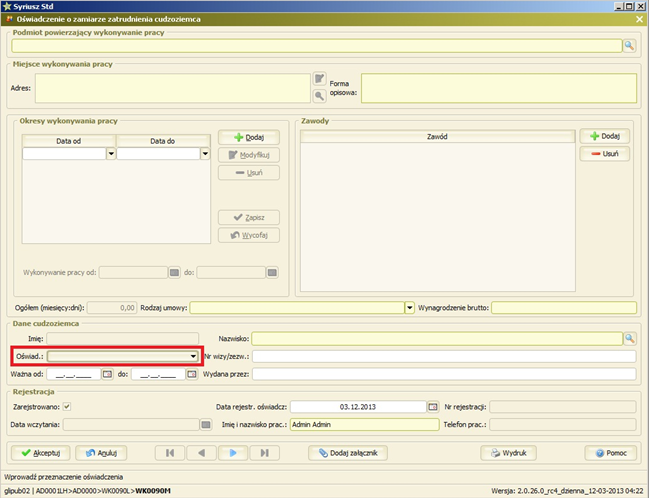Click Dodaj in Okresy wykonywania pracy
Screen dimensions: 649x498
tap(249, 137)
